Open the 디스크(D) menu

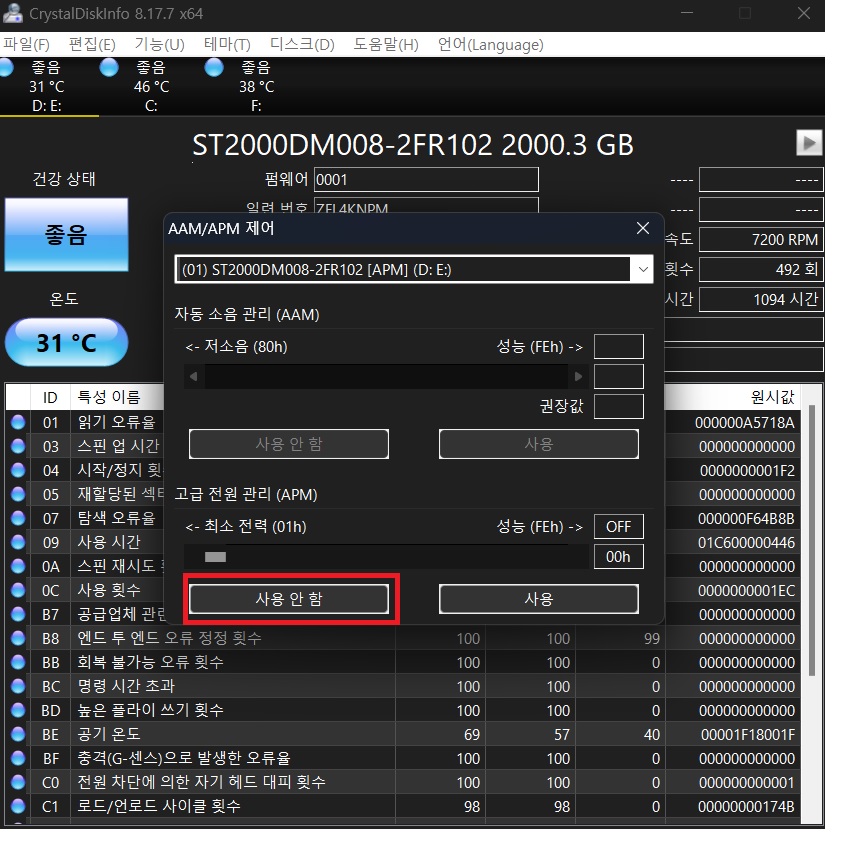point(302,44)
